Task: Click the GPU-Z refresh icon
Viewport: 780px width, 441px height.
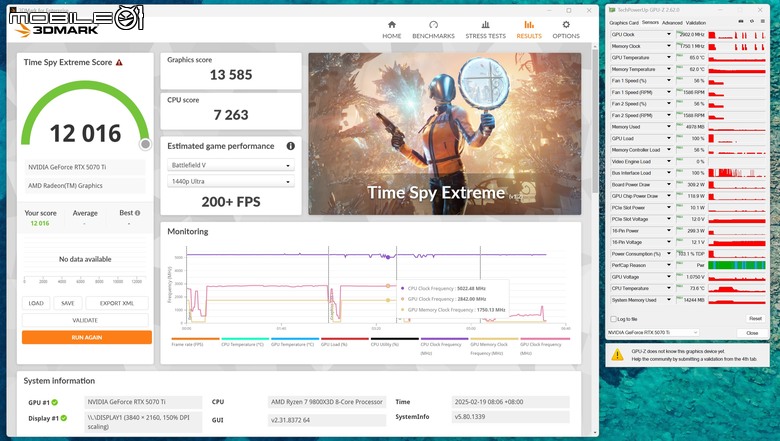Action: point(752,22)
